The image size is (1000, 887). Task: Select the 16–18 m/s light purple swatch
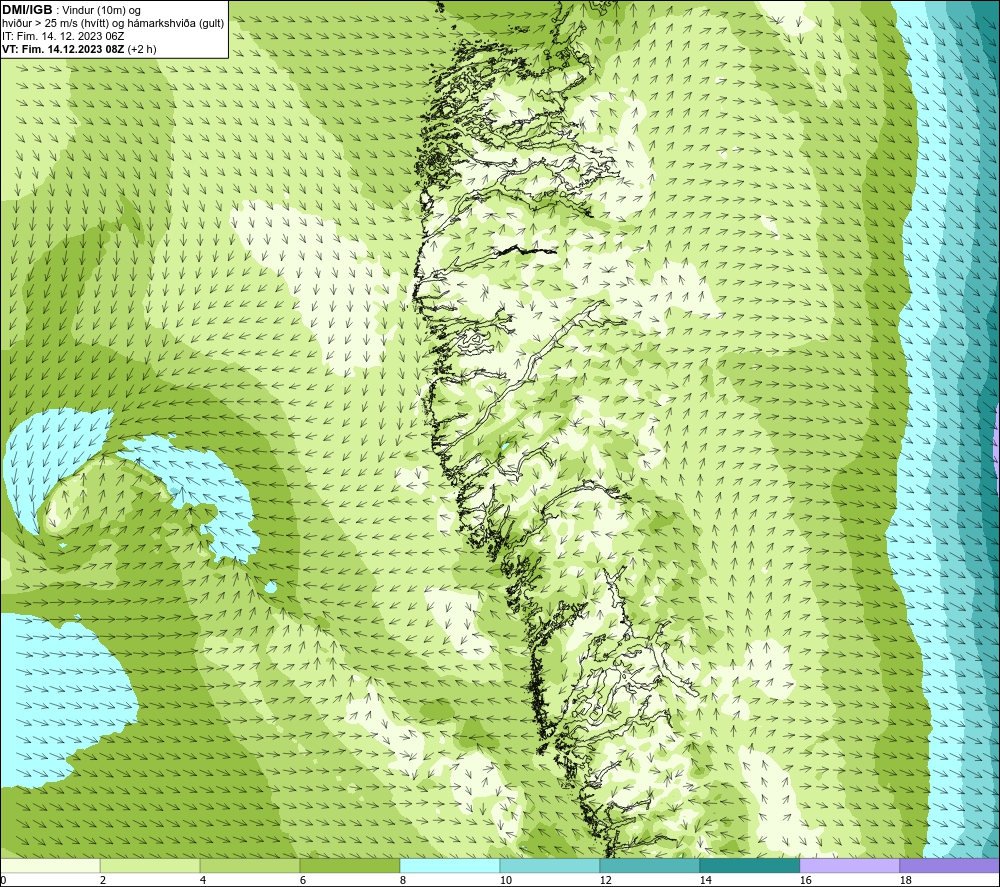pos(849,865)
